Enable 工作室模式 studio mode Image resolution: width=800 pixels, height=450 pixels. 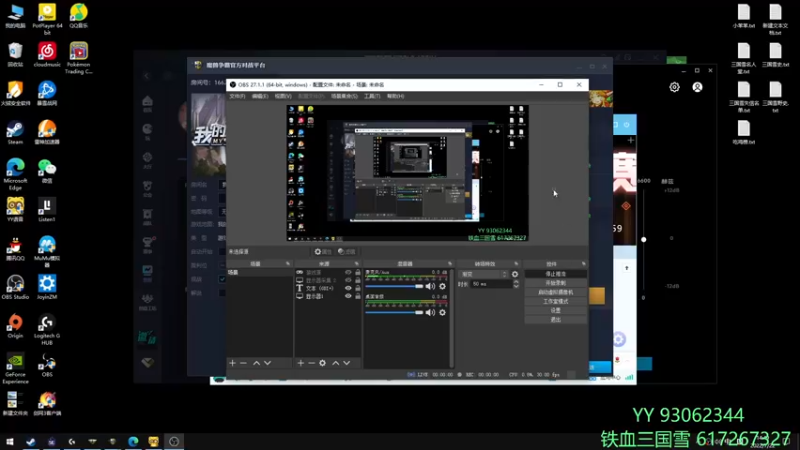pos(556,302)
